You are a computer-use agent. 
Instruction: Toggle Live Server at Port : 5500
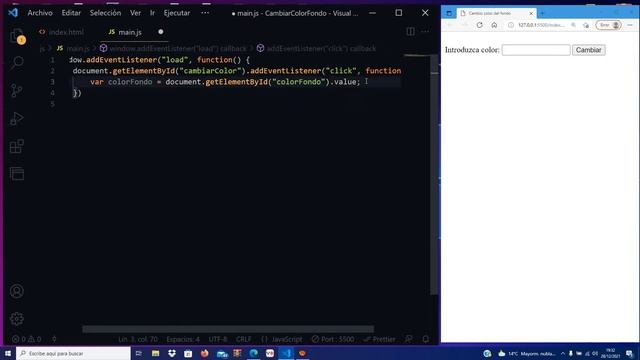(x=333, y=339)
